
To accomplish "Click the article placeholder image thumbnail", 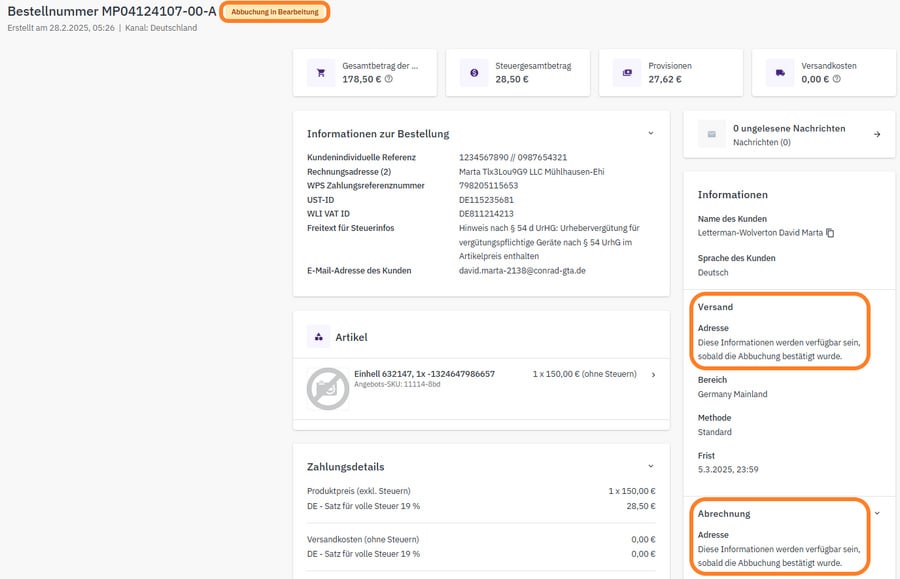I will [328, 389].
